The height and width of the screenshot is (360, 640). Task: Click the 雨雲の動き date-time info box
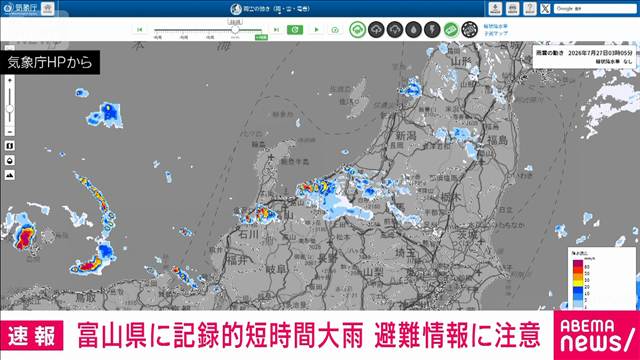click(x=584, y=57)
